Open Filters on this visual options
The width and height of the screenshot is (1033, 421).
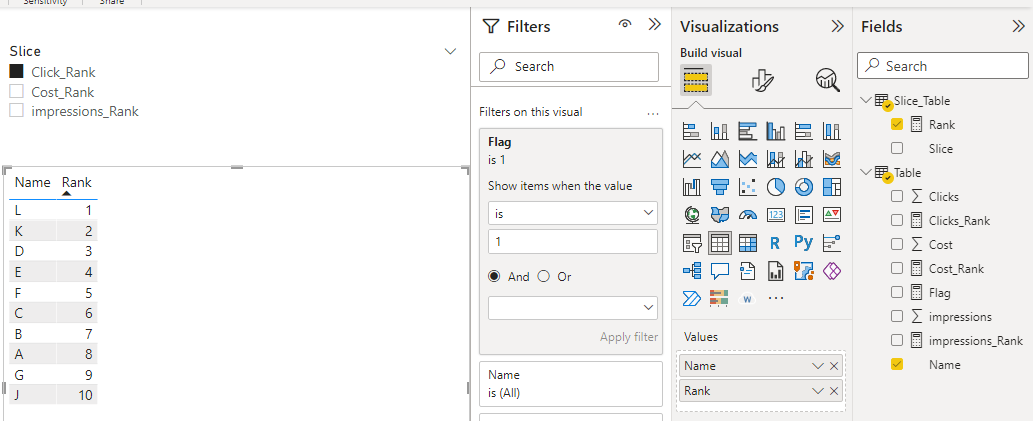(x=653, y=113)
